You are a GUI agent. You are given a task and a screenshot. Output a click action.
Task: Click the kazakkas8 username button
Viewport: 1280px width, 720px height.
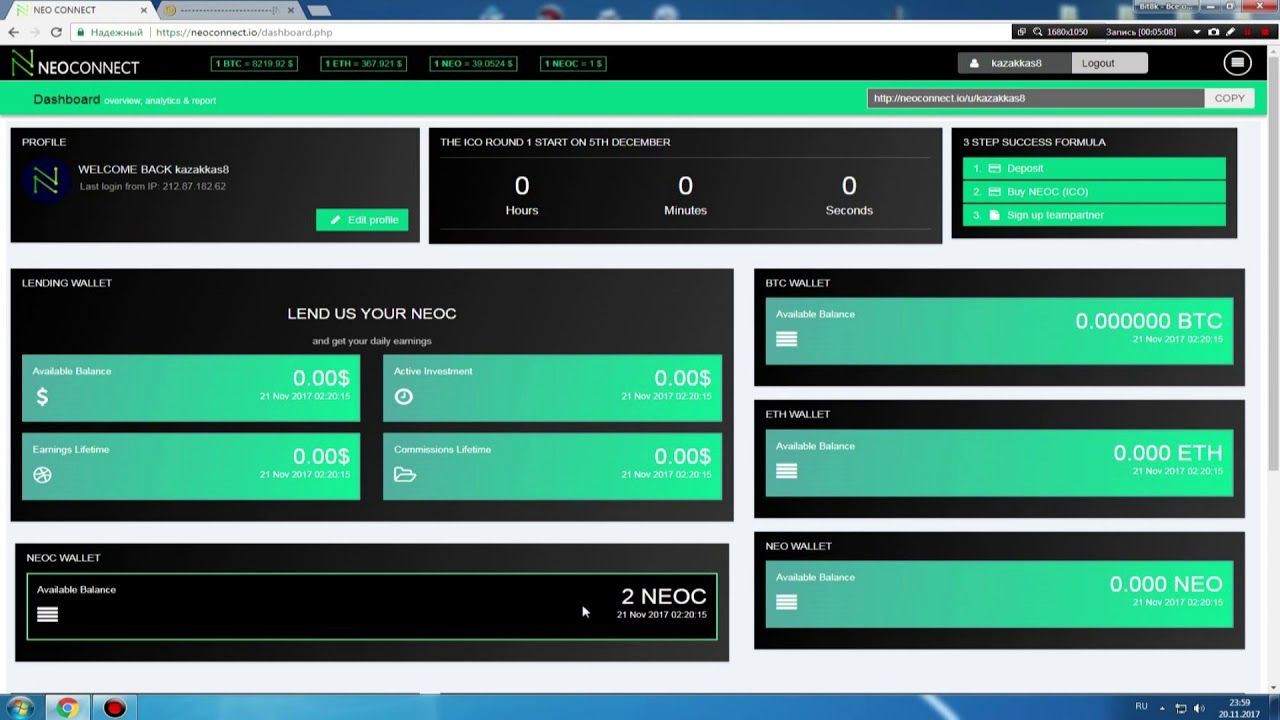pyautogui.click(x=1015, y=63)
